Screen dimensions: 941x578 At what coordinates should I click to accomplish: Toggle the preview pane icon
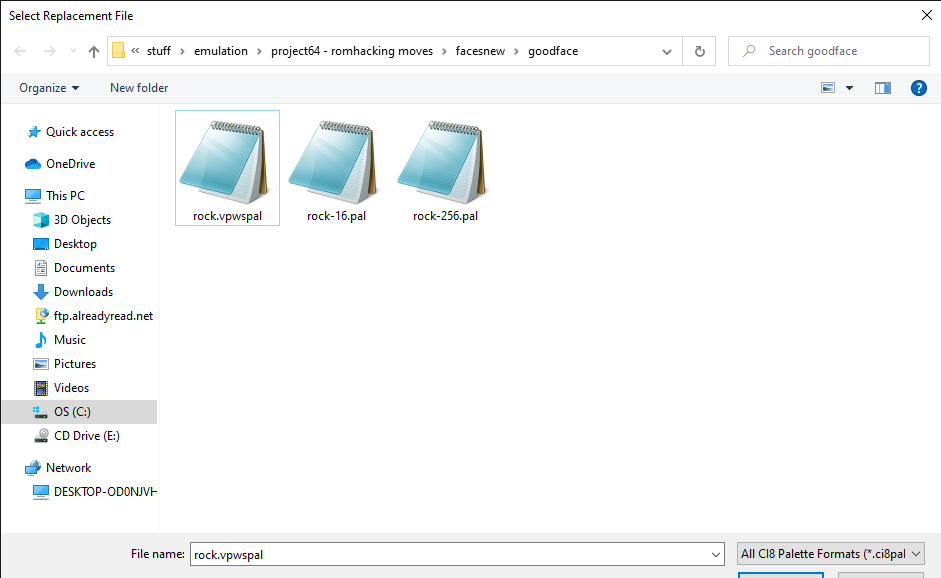(x=882, y=88)
